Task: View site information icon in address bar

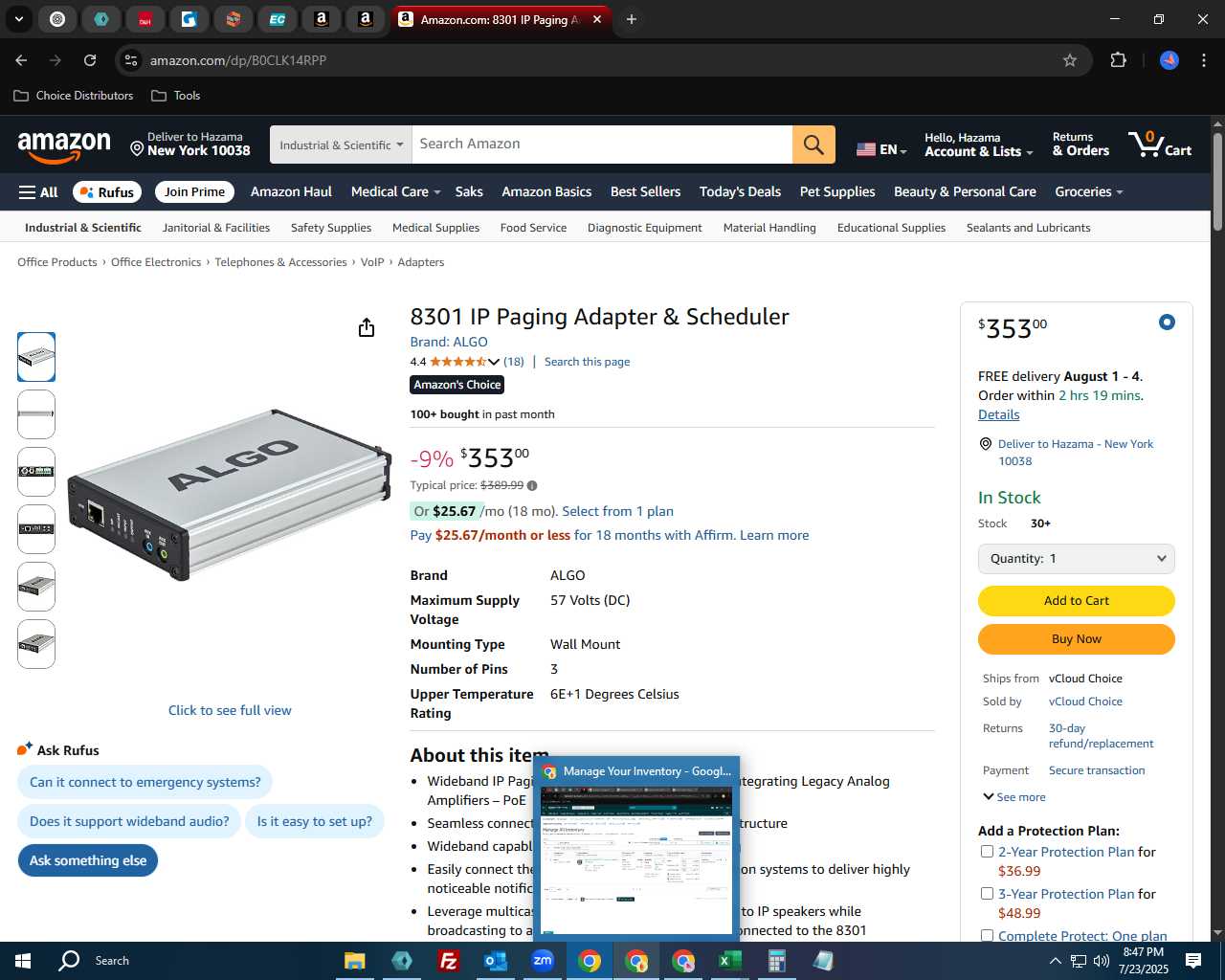Action: tap(131, 60)
